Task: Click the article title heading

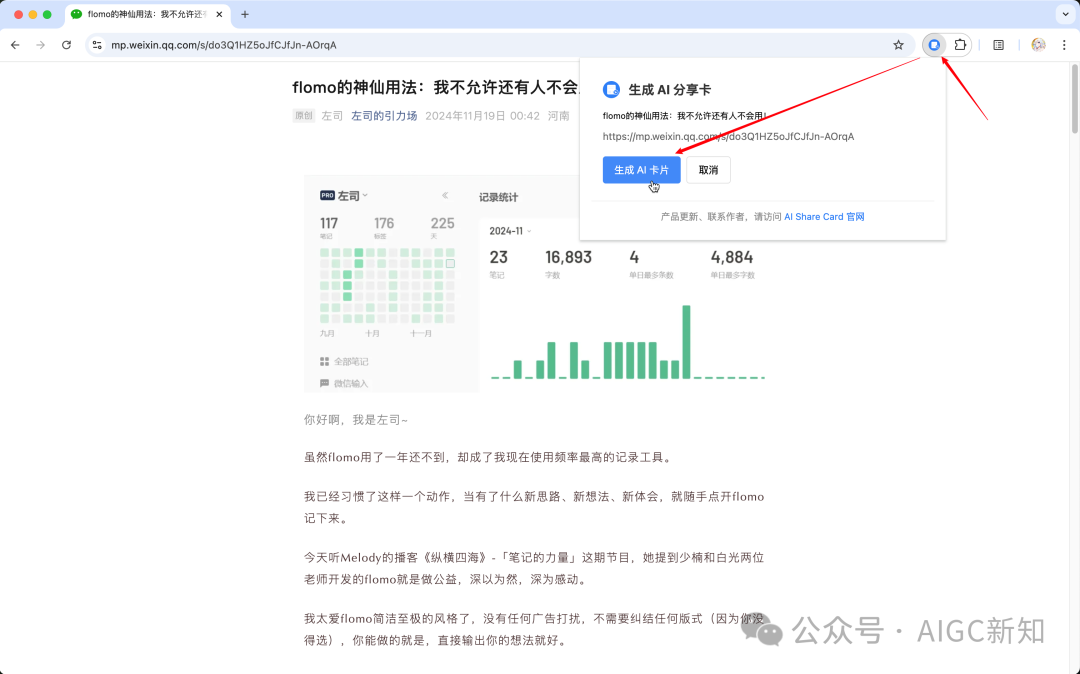Action: tap(435, 87)
